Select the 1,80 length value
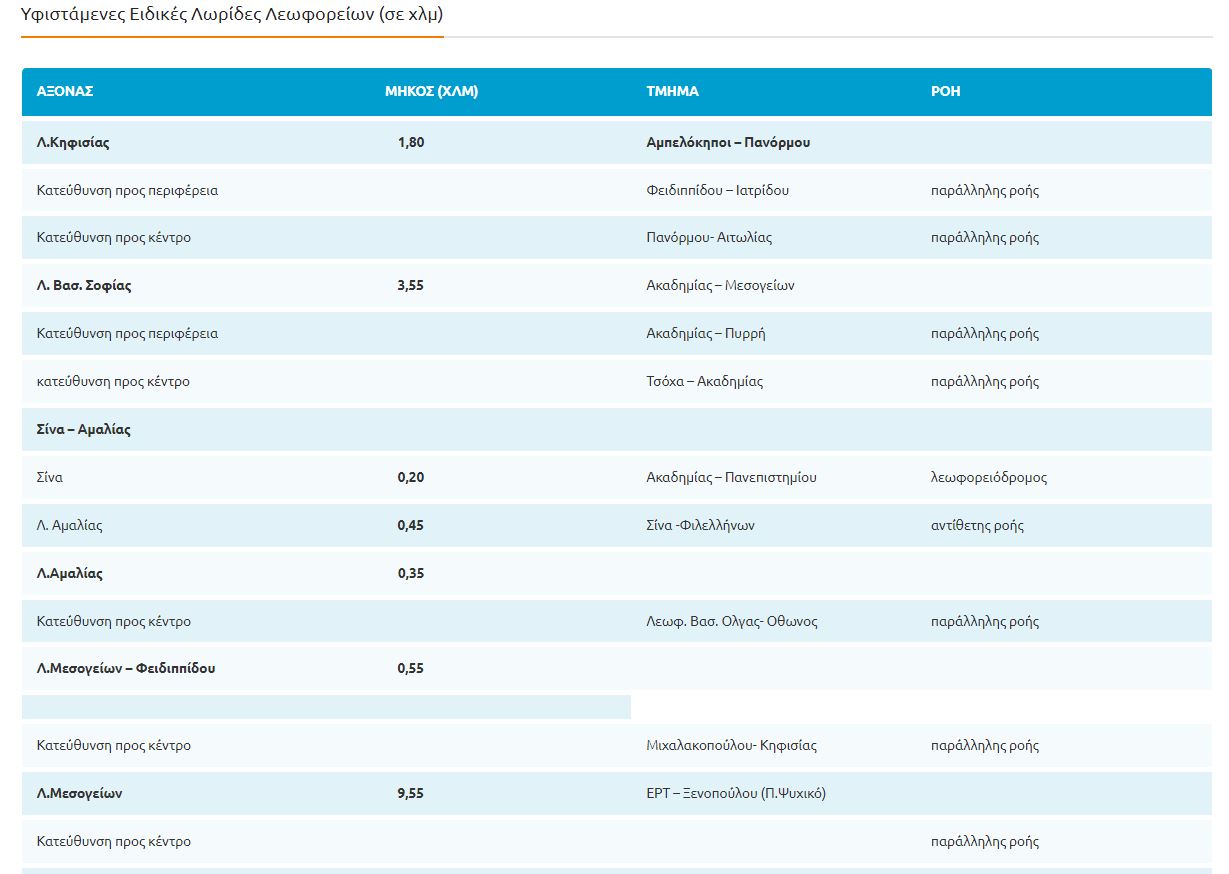 point(411,142)
